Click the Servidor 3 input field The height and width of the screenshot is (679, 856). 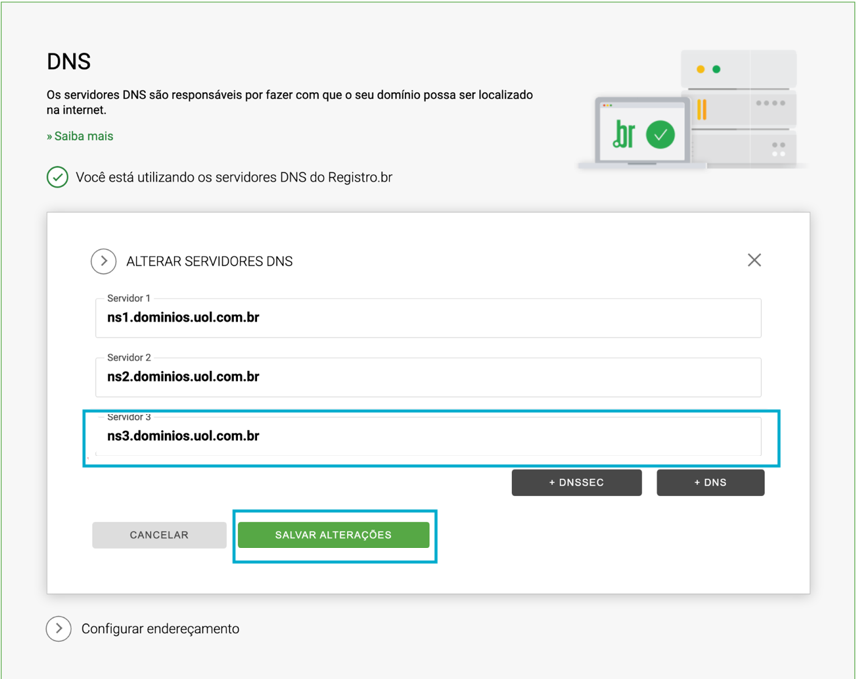click(428, 436)
